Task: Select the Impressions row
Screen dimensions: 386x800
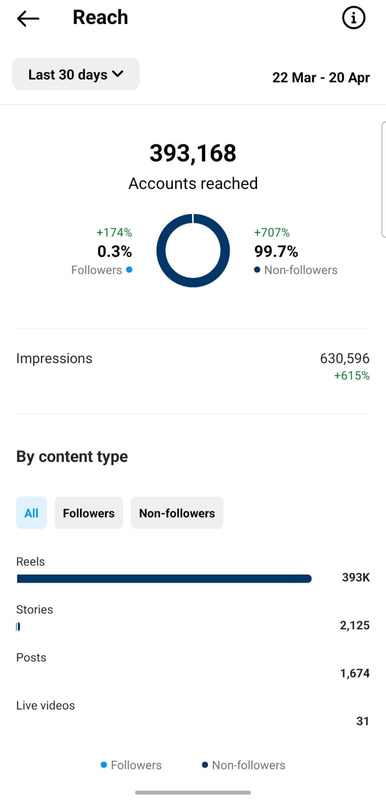Action: click(x=193, y=366)
